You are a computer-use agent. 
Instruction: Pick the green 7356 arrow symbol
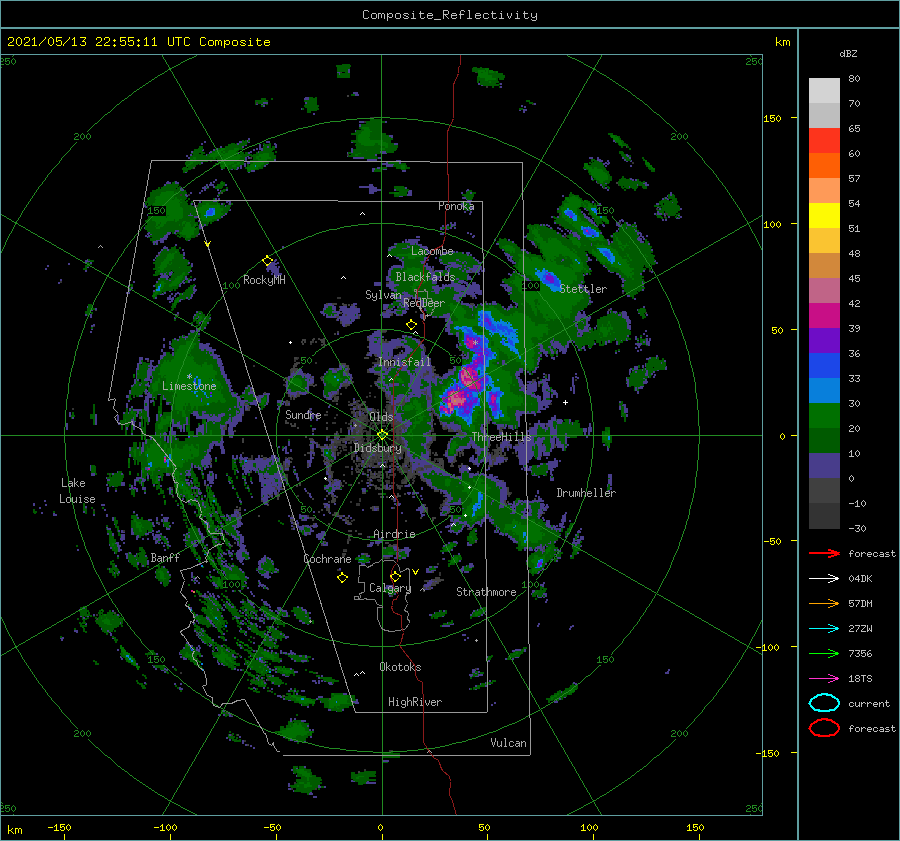point(824,653)
